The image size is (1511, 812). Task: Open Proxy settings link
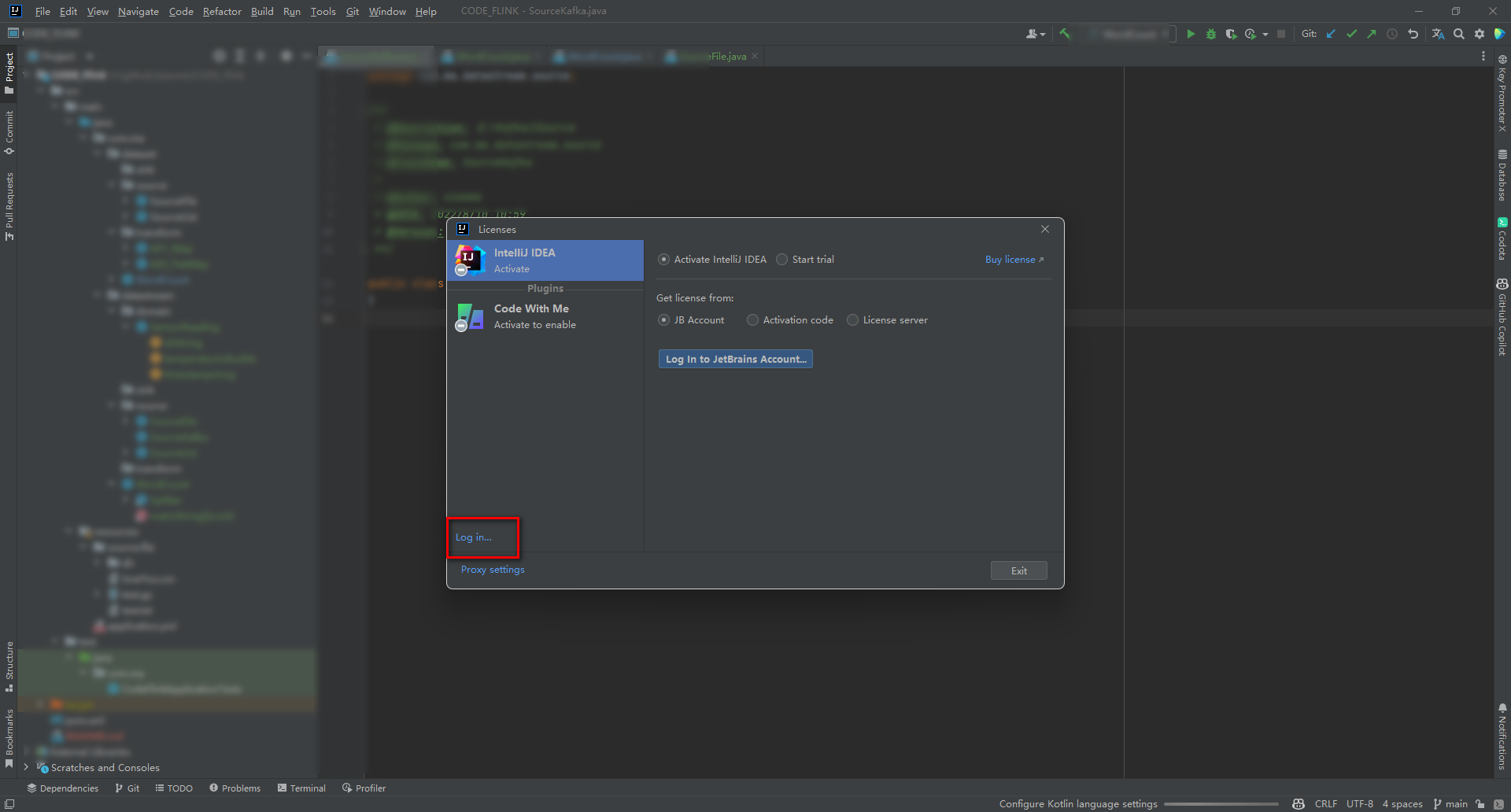493,570
